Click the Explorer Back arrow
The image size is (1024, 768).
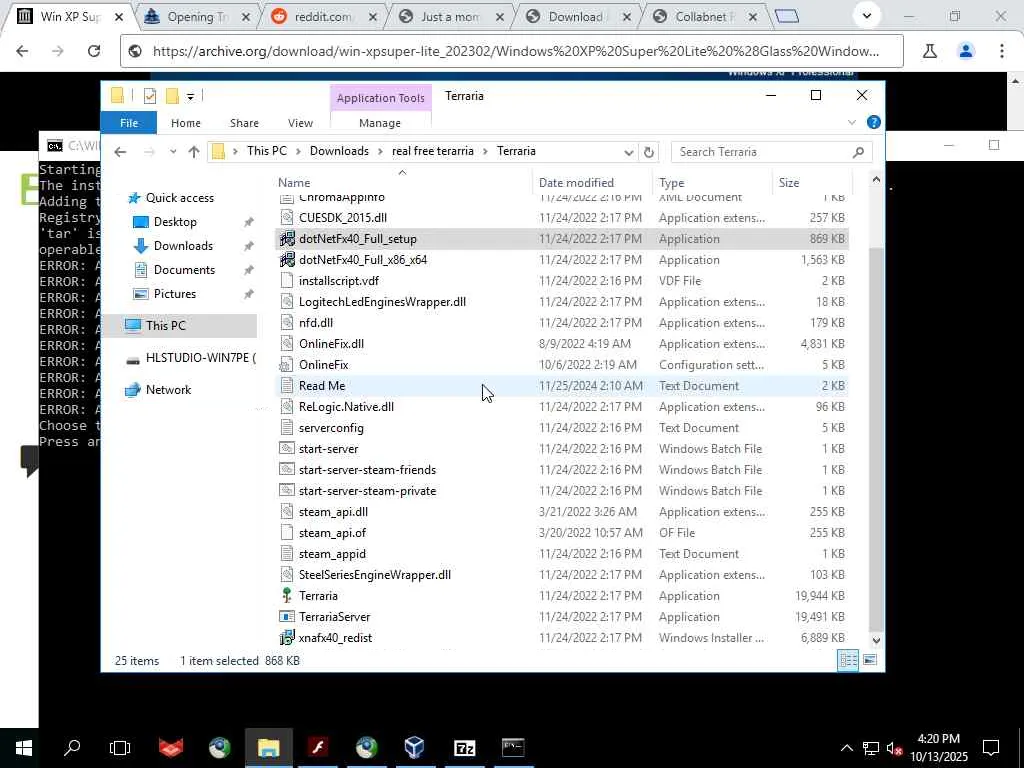click(120, 152)
